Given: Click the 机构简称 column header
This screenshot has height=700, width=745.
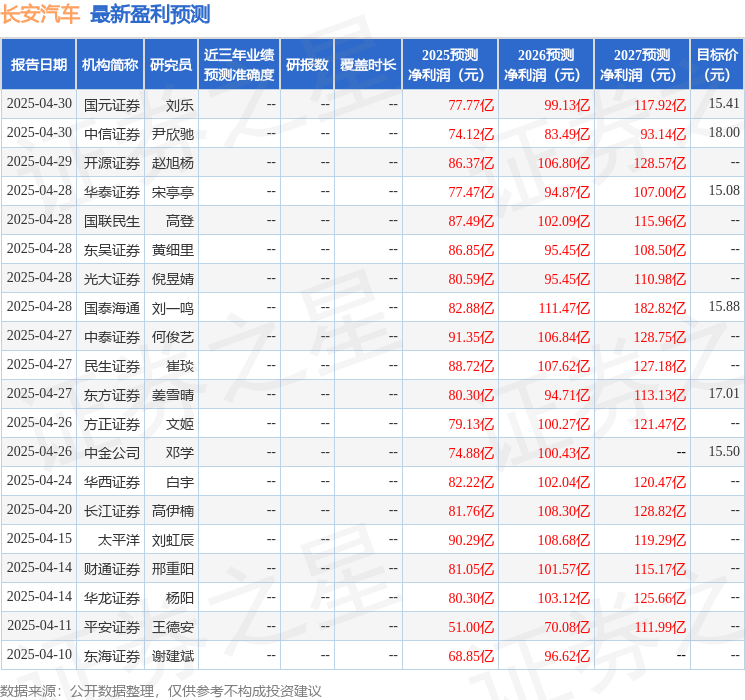Looking at the screenshot, I should (x=110, y=65).
